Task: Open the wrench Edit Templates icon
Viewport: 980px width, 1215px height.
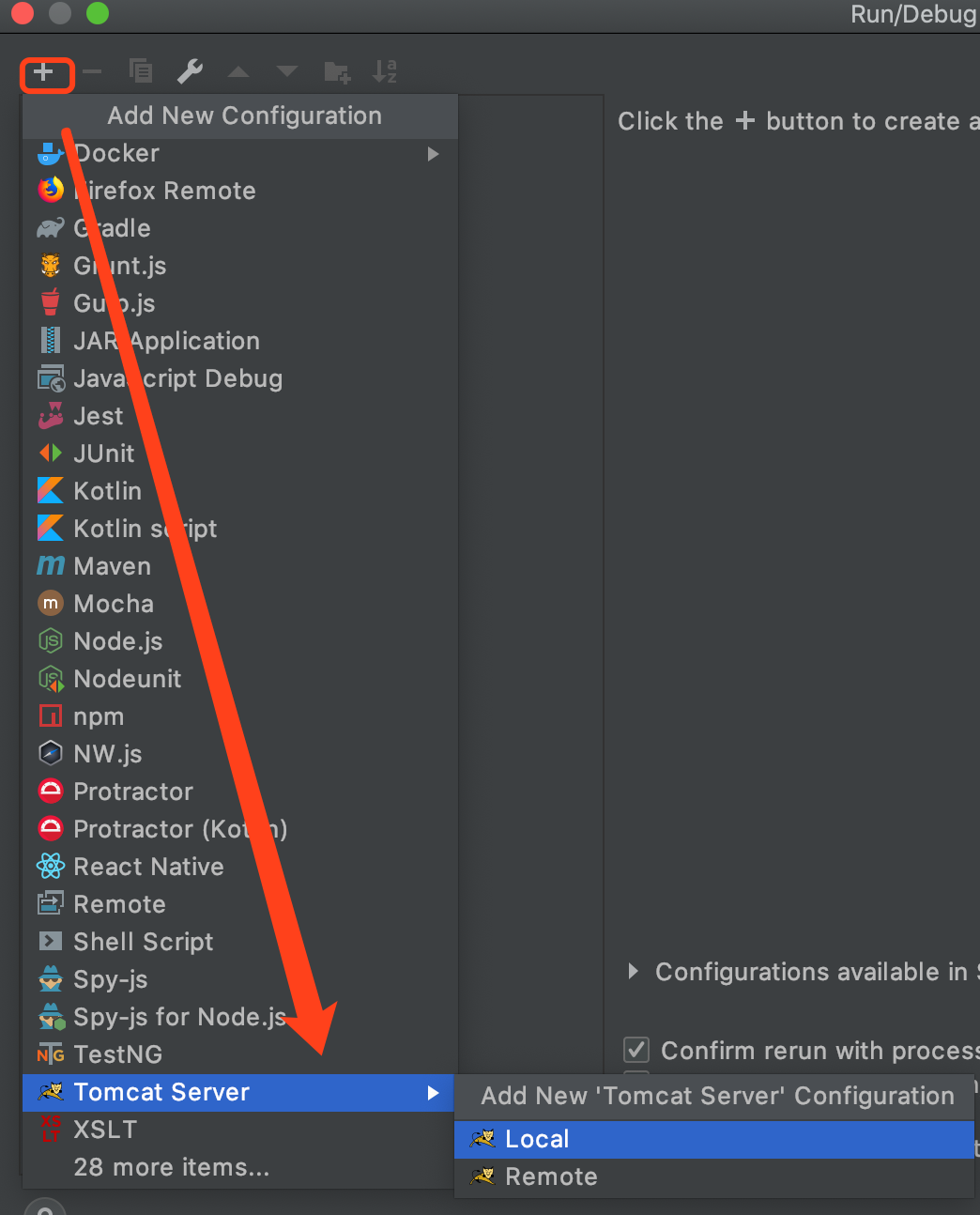Action: (x=190, y=71)
